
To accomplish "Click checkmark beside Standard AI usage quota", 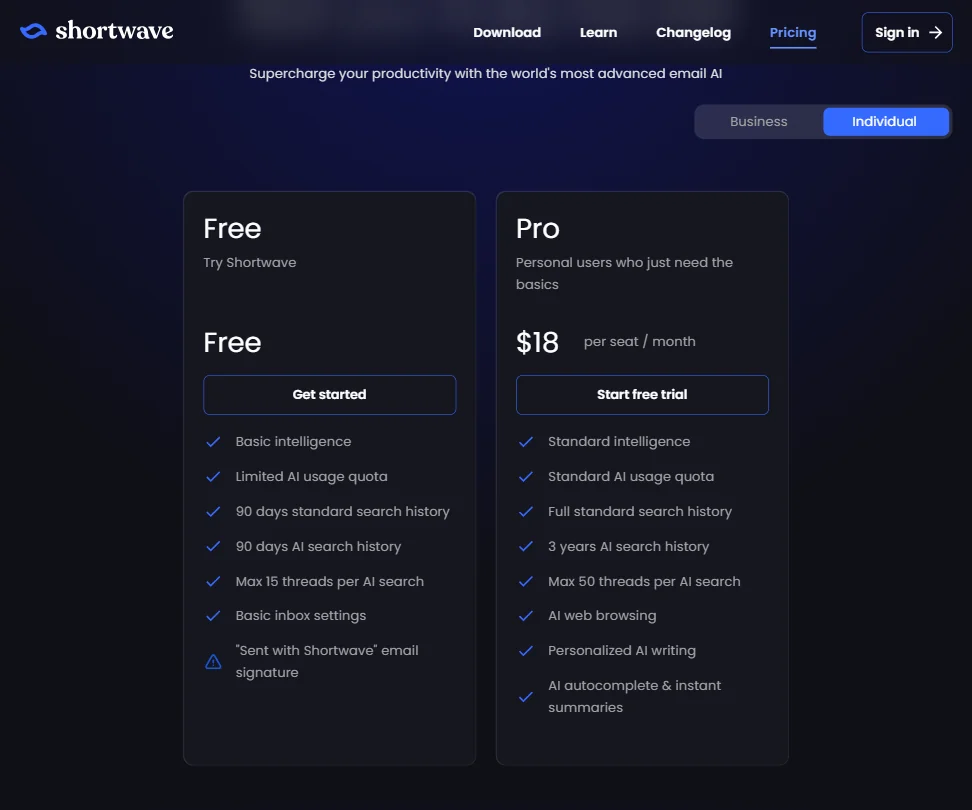I will (526, 477).
